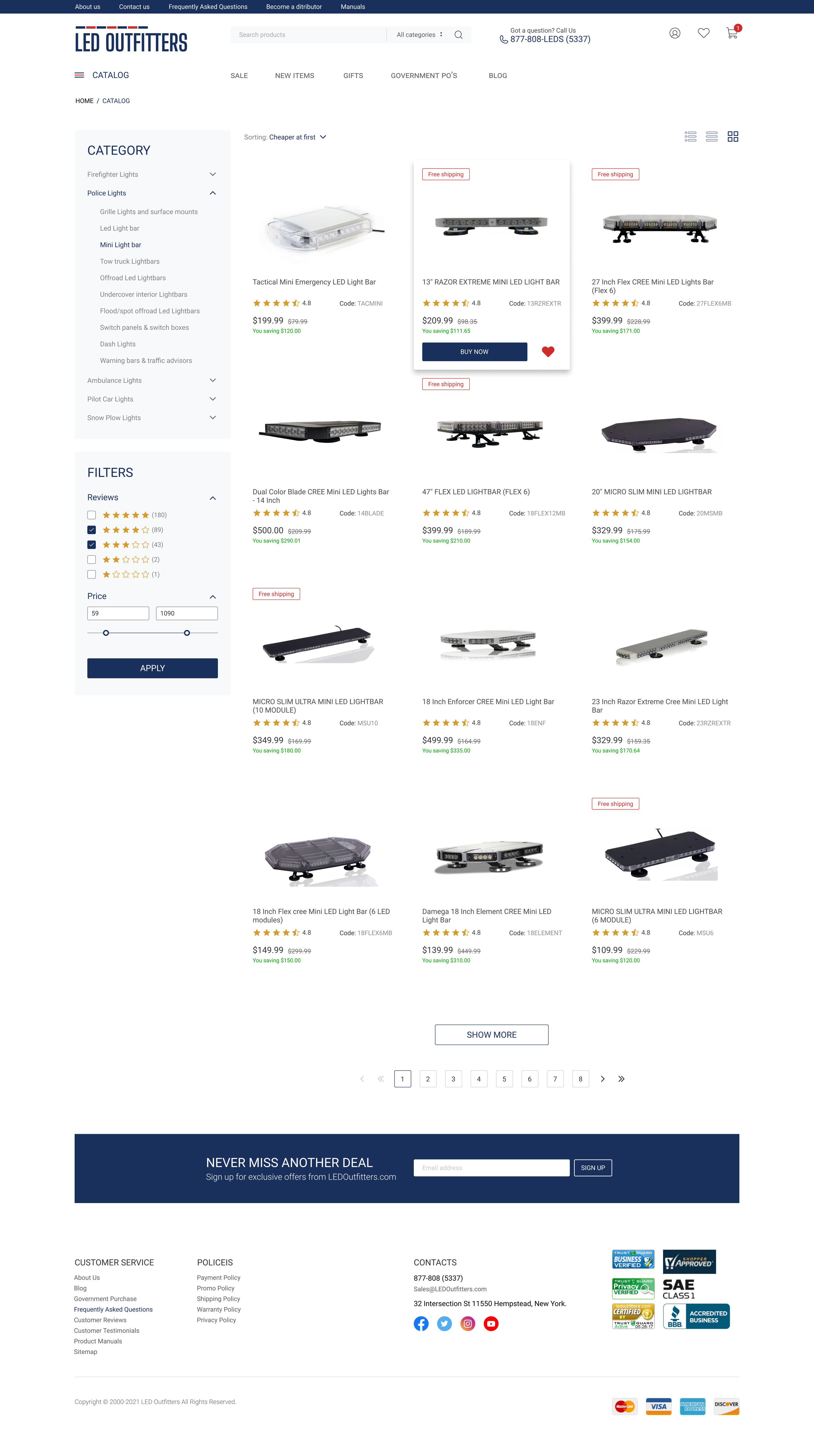Uncheck the four-star reviews filter
814x1456 pixels.
click(x=92, y=530)
